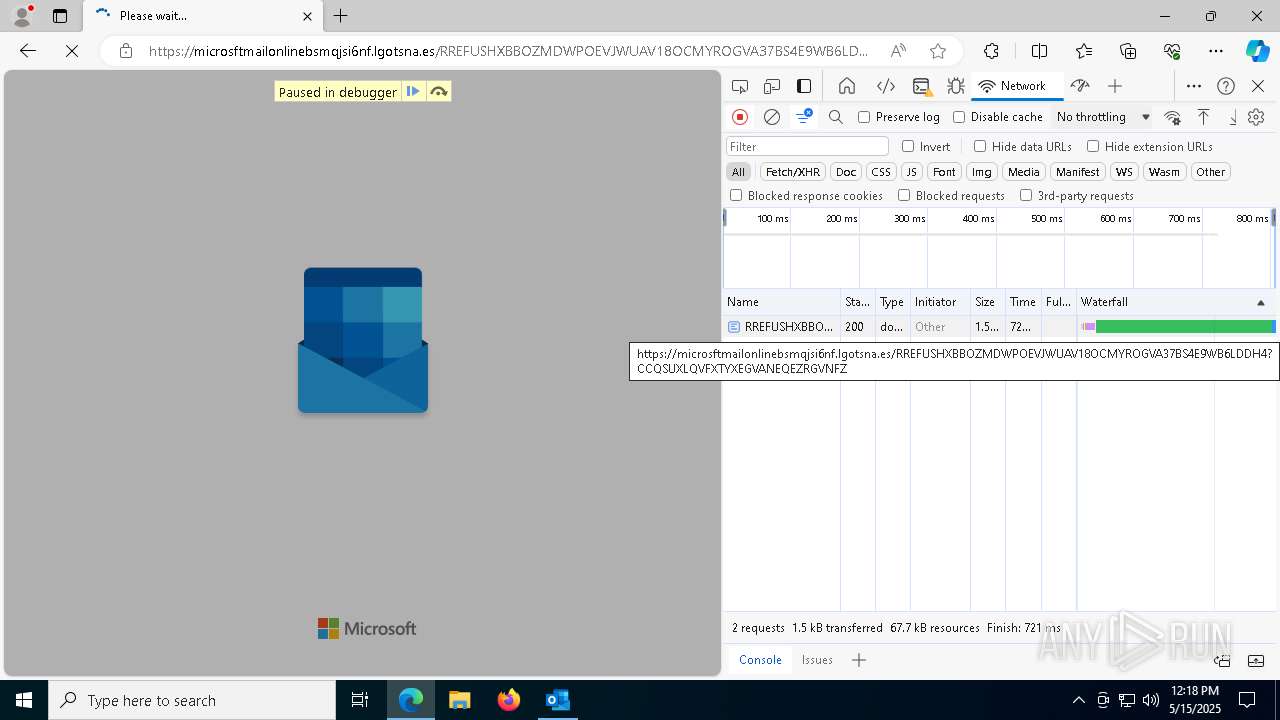Screen dimensions: 1280x720
Task: Open DevTools help question icon
Action: point(1226,86)
